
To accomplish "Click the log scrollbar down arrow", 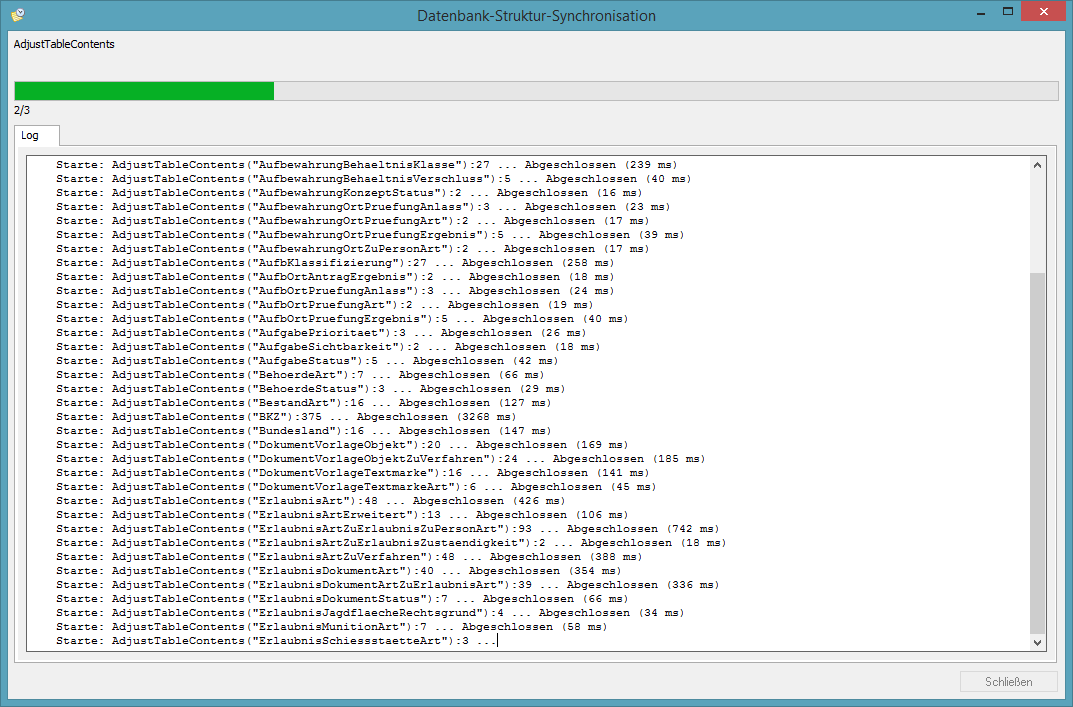I will coord(1037,642).
